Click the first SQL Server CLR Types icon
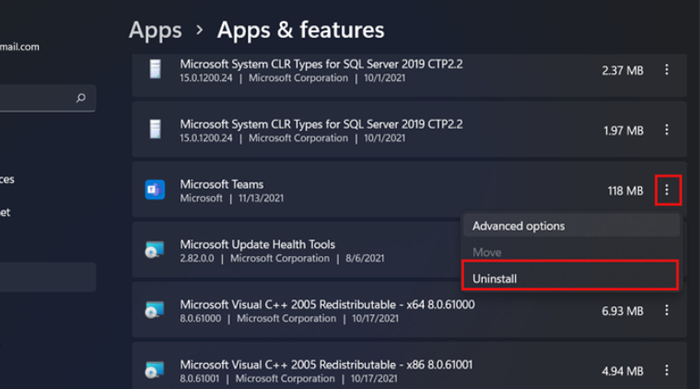Screen dimensions: 700x389 click(155, 69)
